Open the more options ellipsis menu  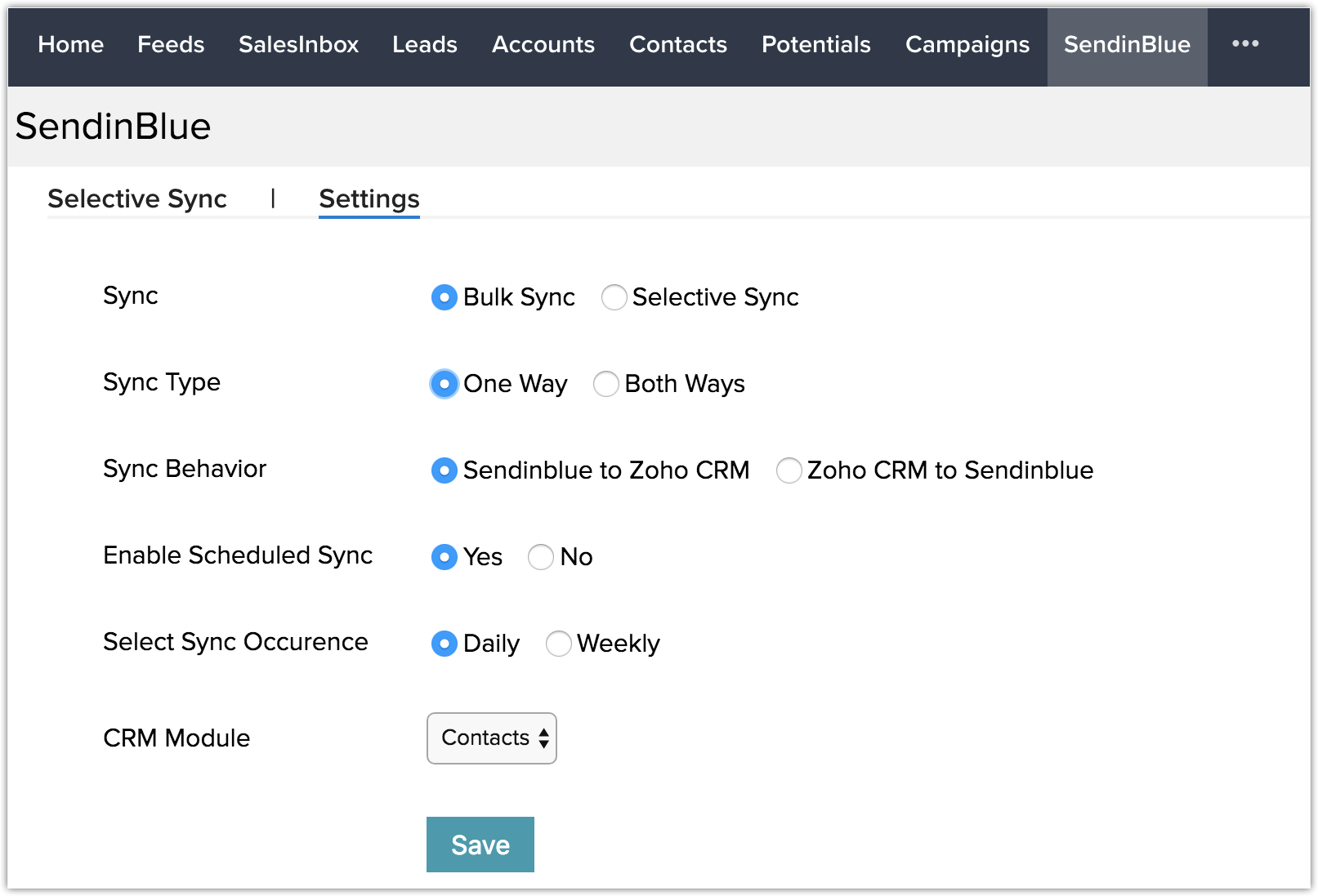1244,44
